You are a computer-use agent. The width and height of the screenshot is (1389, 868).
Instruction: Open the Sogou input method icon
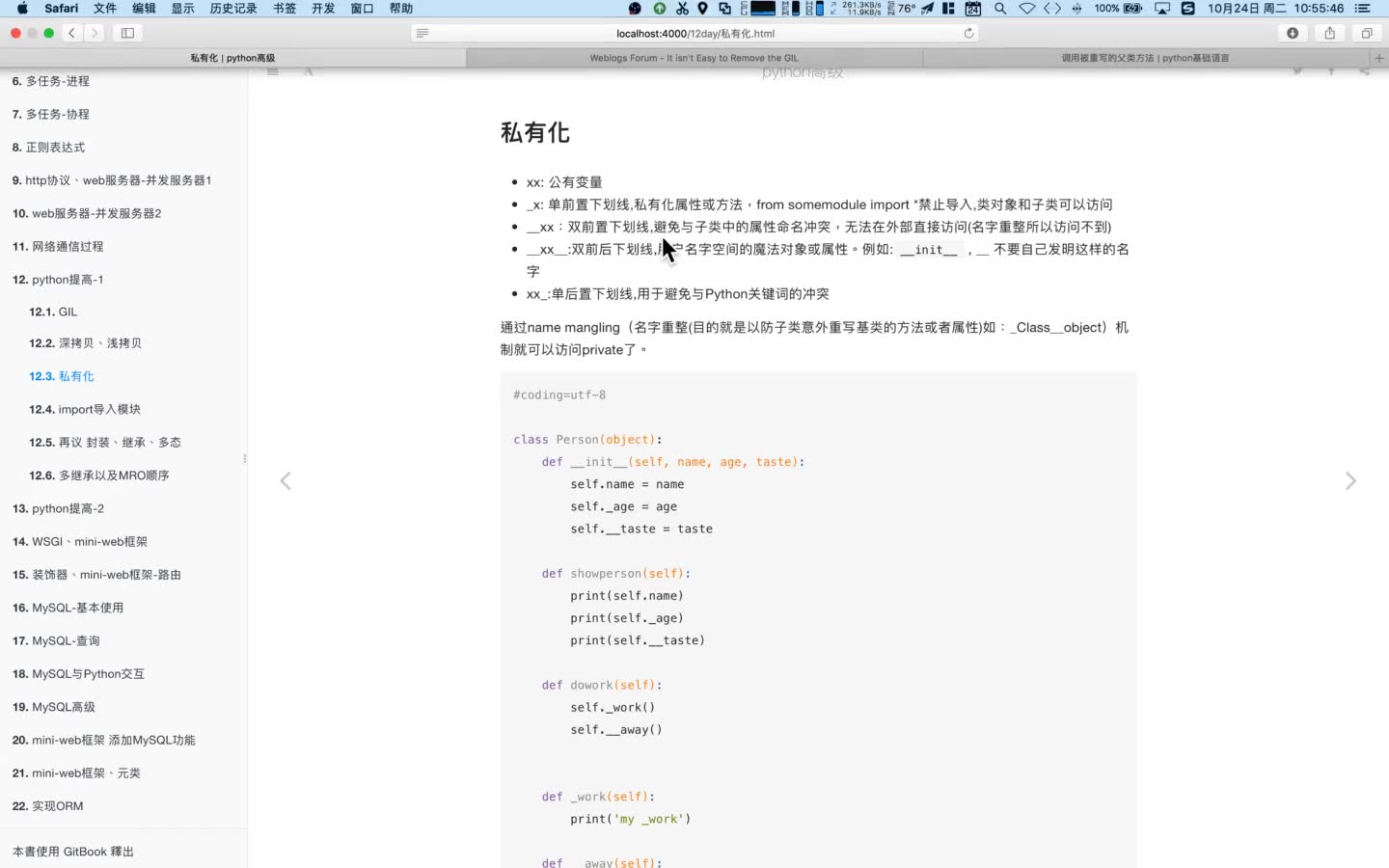coord(1188,8)
